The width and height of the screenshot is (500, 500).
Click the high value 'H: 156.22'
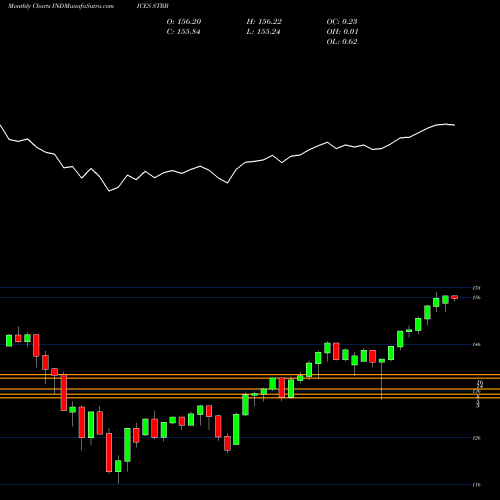point(264,22)
